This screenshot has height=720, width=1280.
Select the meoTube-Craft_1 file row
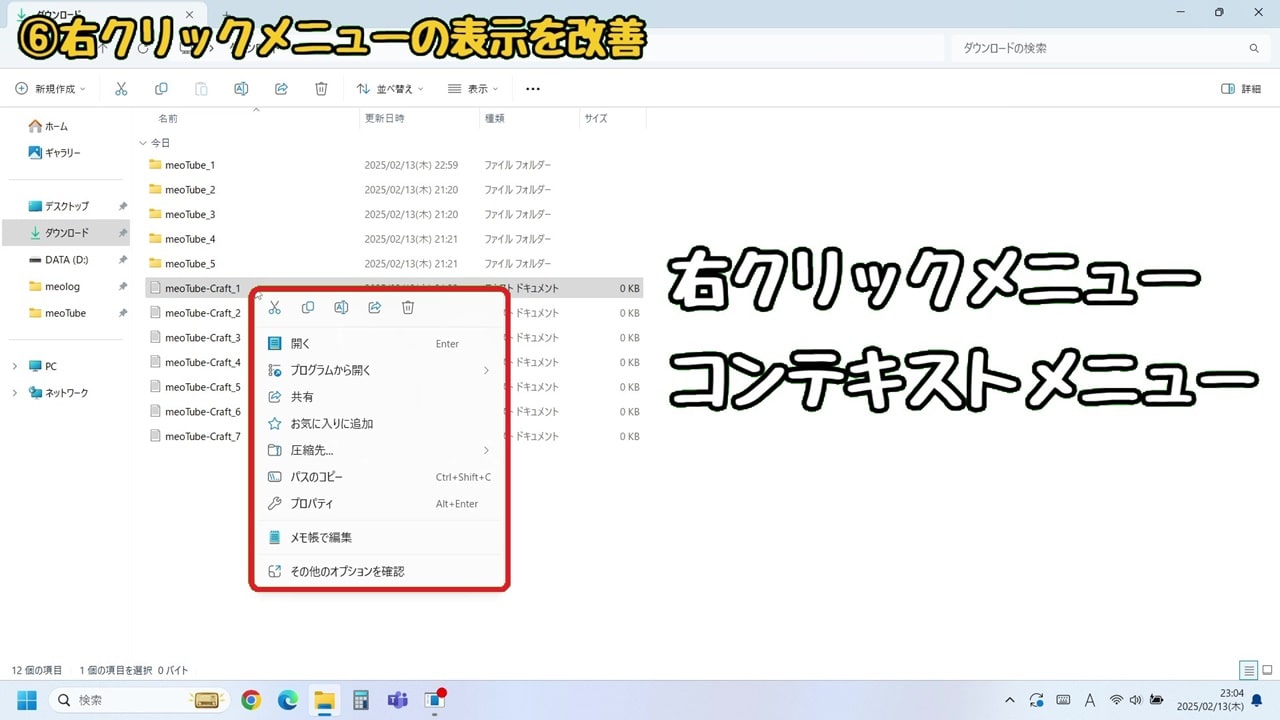tap(394, 288)
